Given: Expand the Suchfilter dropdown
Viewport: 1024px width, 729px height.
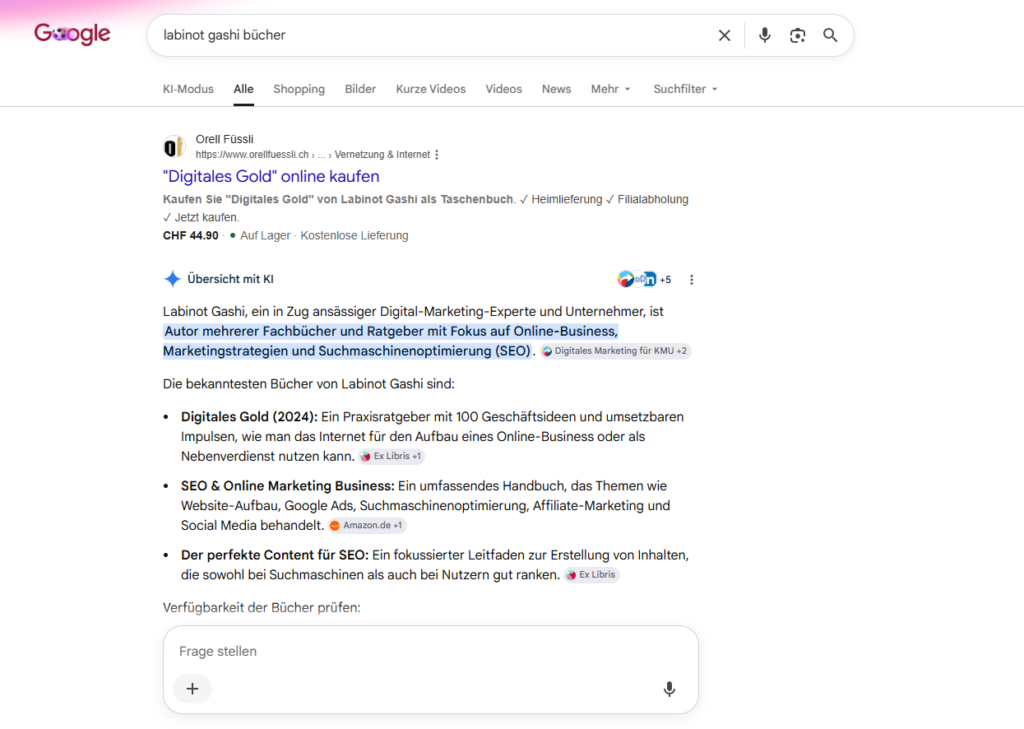Looking at the screenshot, I should coord(685,89).
